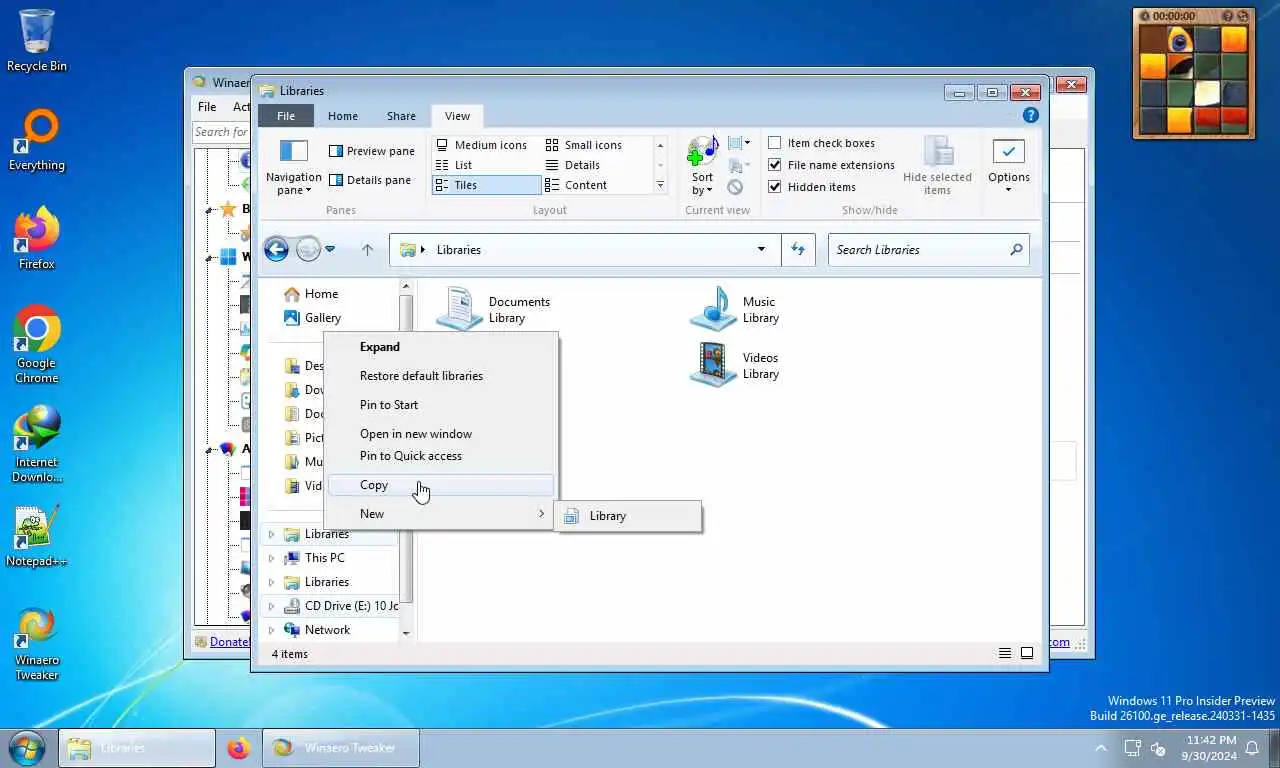Switch to large thumbnails via status bar icon
The height and width of the screenshot is (768, 1280).
click(1027, 654)
